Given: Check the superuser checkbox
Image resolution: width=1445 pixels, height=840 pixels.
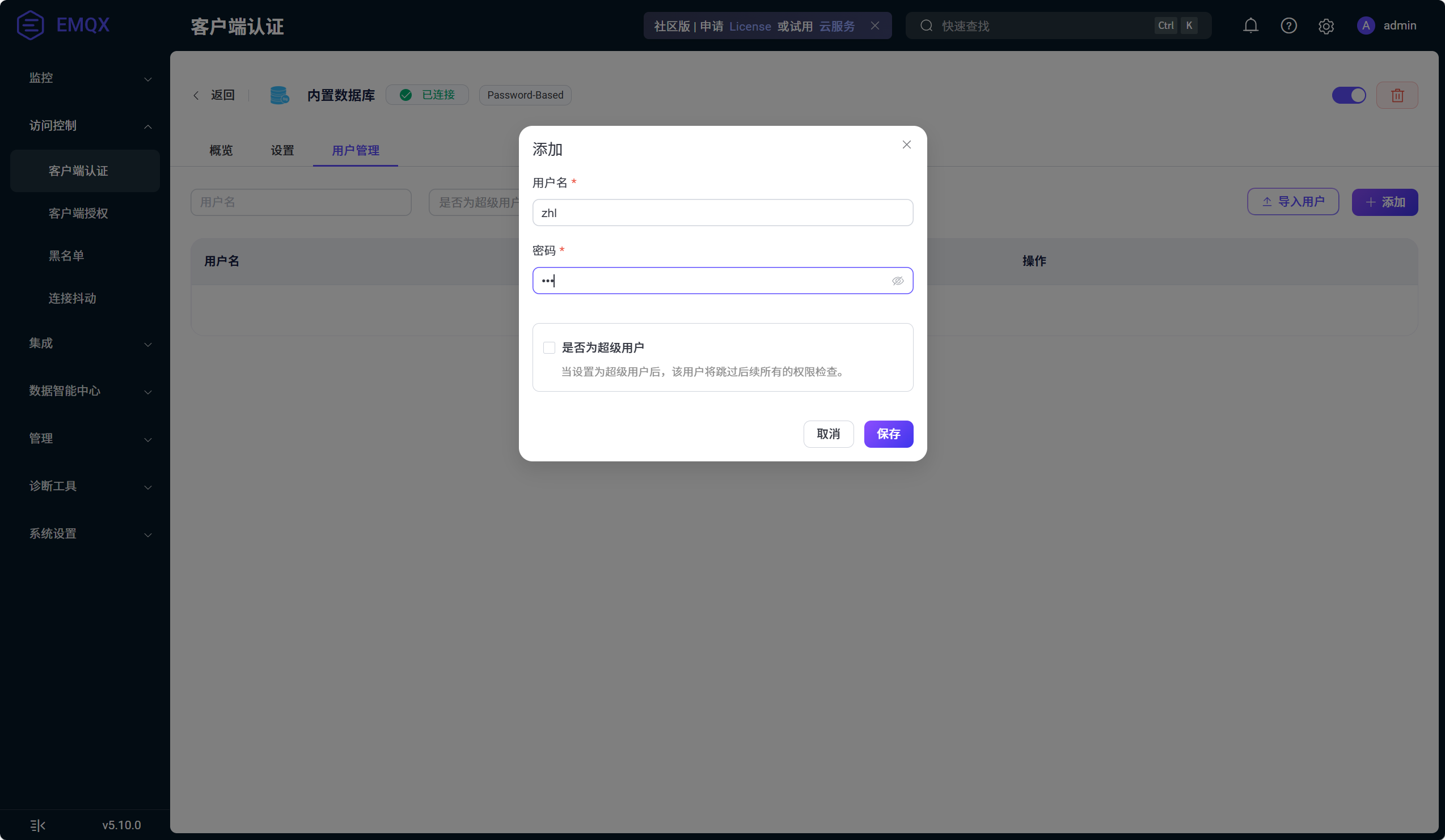Looking at the screenshot, I should tap(549, 348).
